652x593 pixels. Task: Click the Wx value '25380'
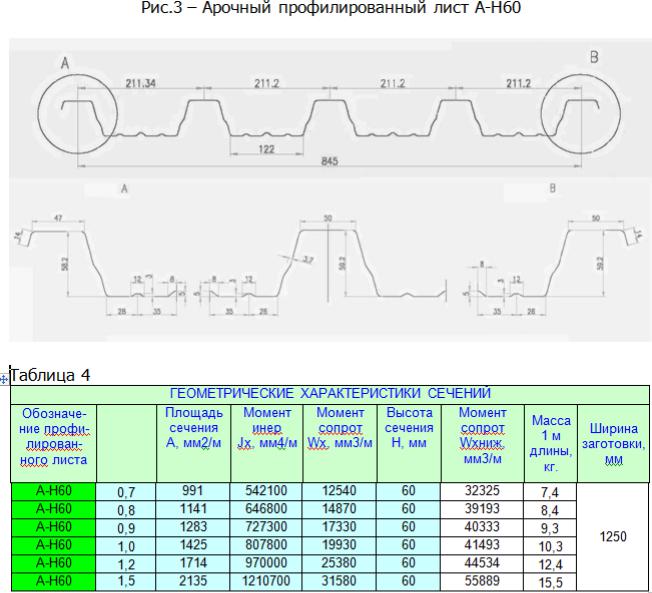pos(339,563)
